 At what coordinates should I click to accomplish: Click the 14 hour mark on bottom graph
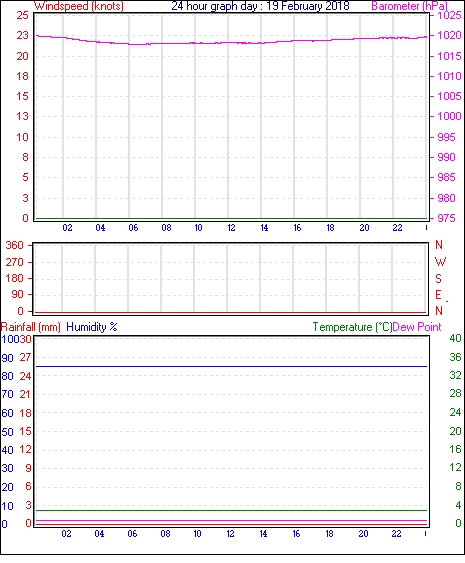pos(263,534)
